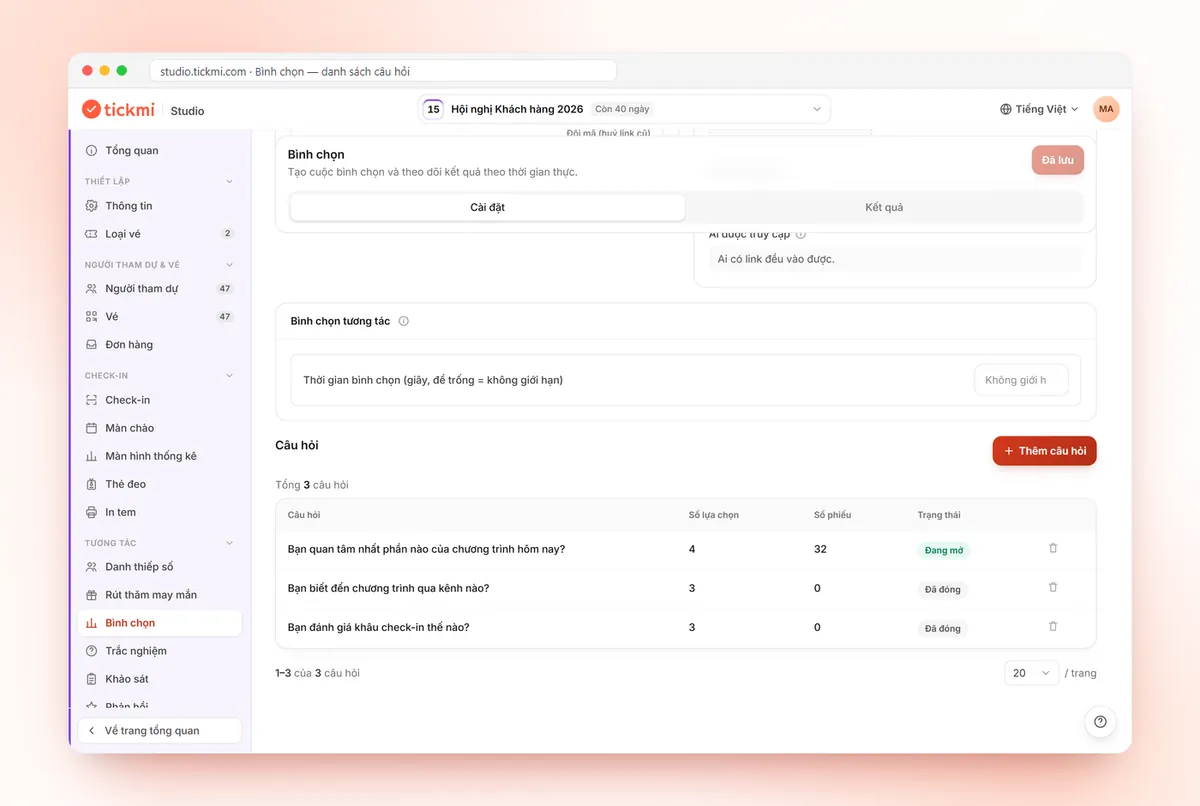This screenshot has height=806, width=1200.
Task: Open Đơn hàng in sidebar
Action: [160, 345]
